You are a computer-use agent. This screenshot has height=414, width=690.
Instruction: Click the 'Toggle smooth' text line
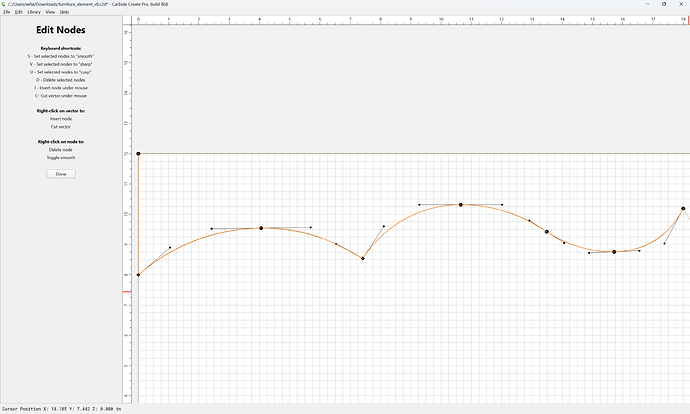(x=61, y=158)
